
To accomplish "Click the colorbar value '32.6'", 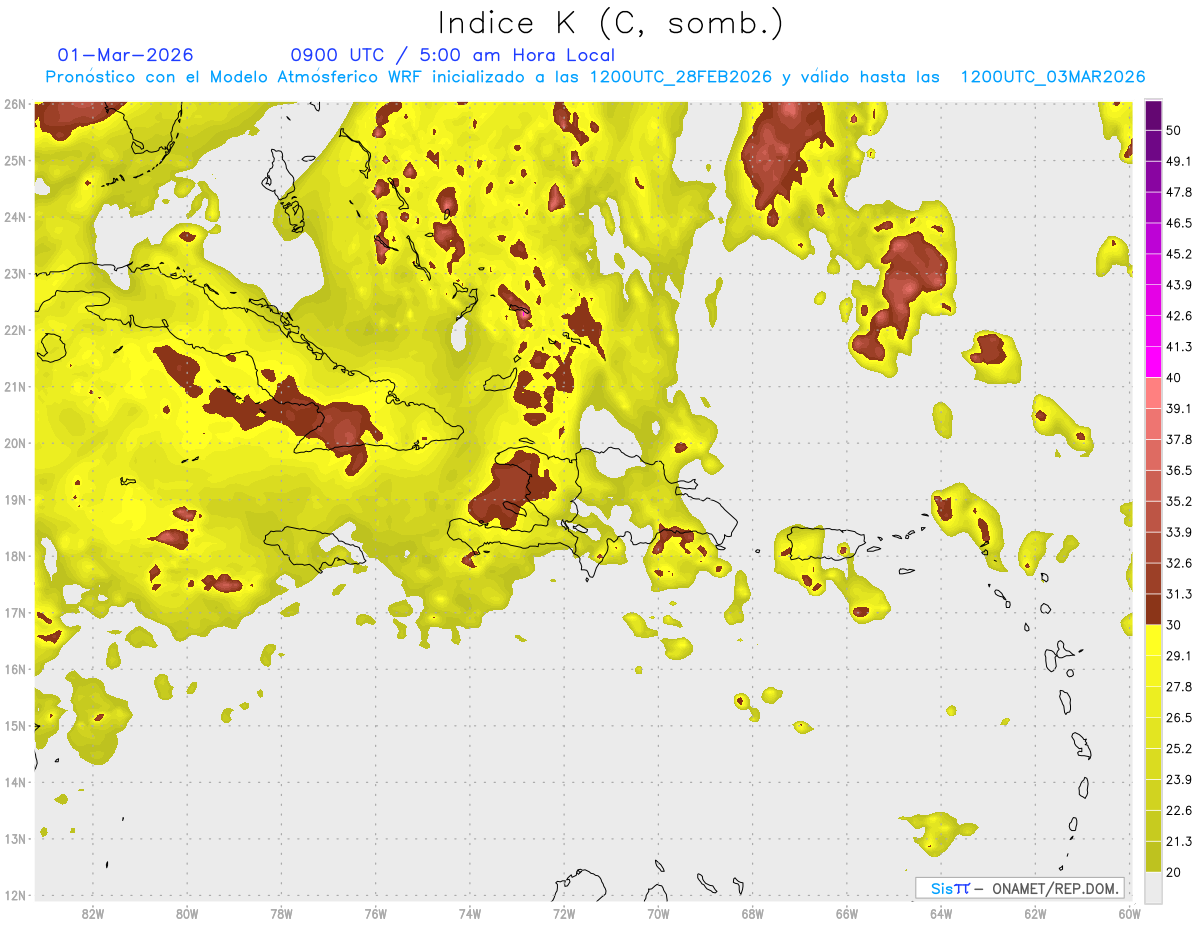I will point(1179,563).
